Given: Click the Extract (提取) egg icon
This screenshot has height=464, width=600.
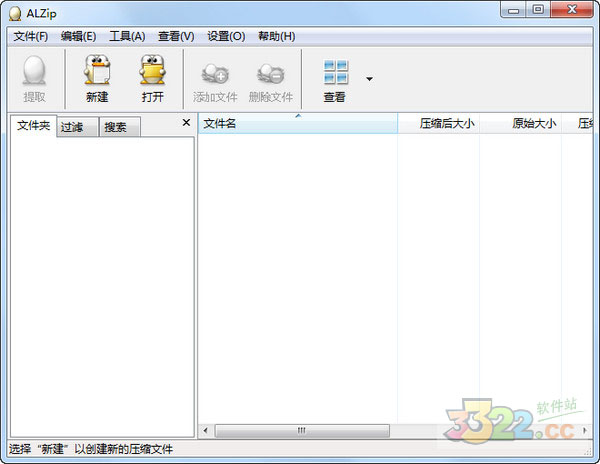Looking at the screenshot, I should (x=34, y=70).
